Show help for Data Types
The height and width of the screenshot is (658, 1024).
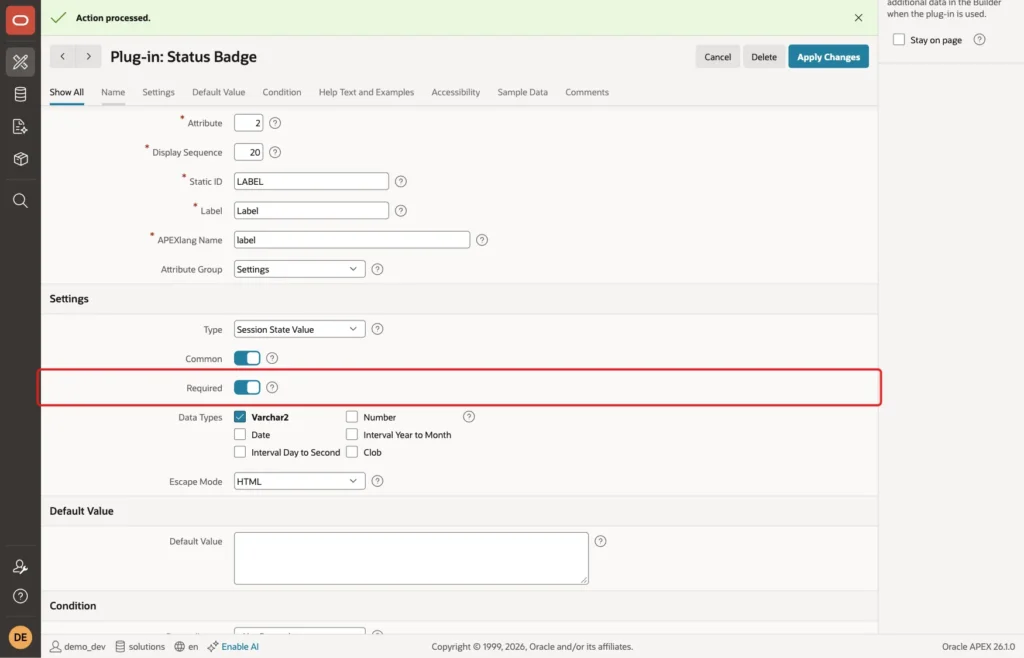[x=469, y=416]
